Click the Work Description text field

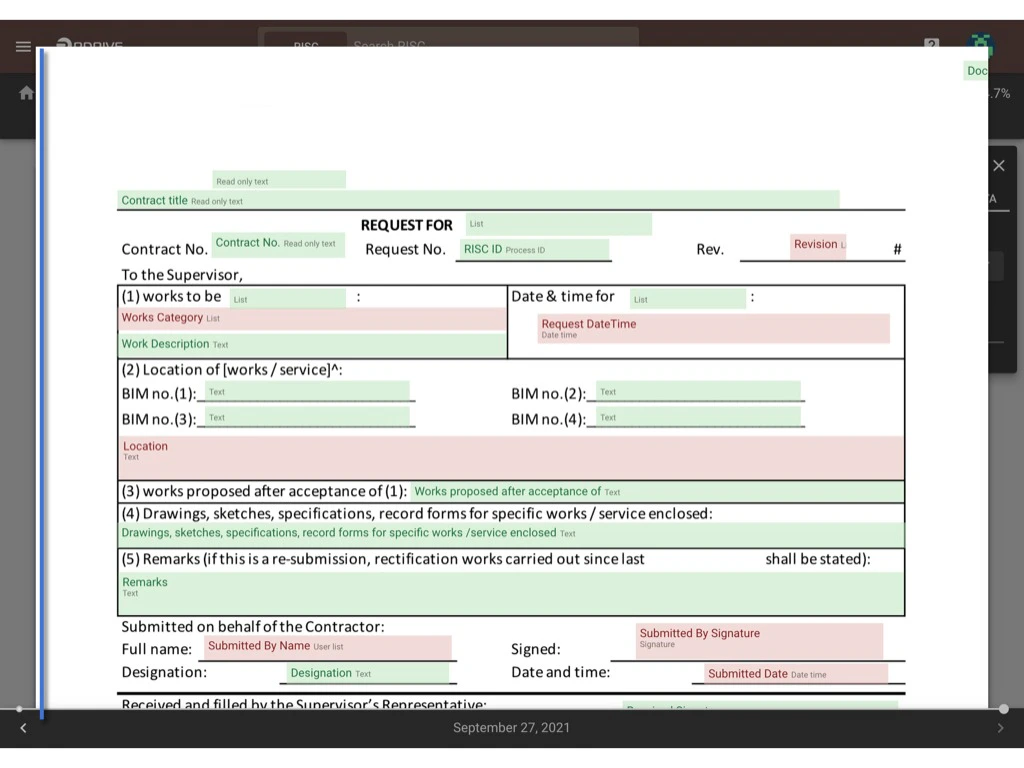click(312, 344)
